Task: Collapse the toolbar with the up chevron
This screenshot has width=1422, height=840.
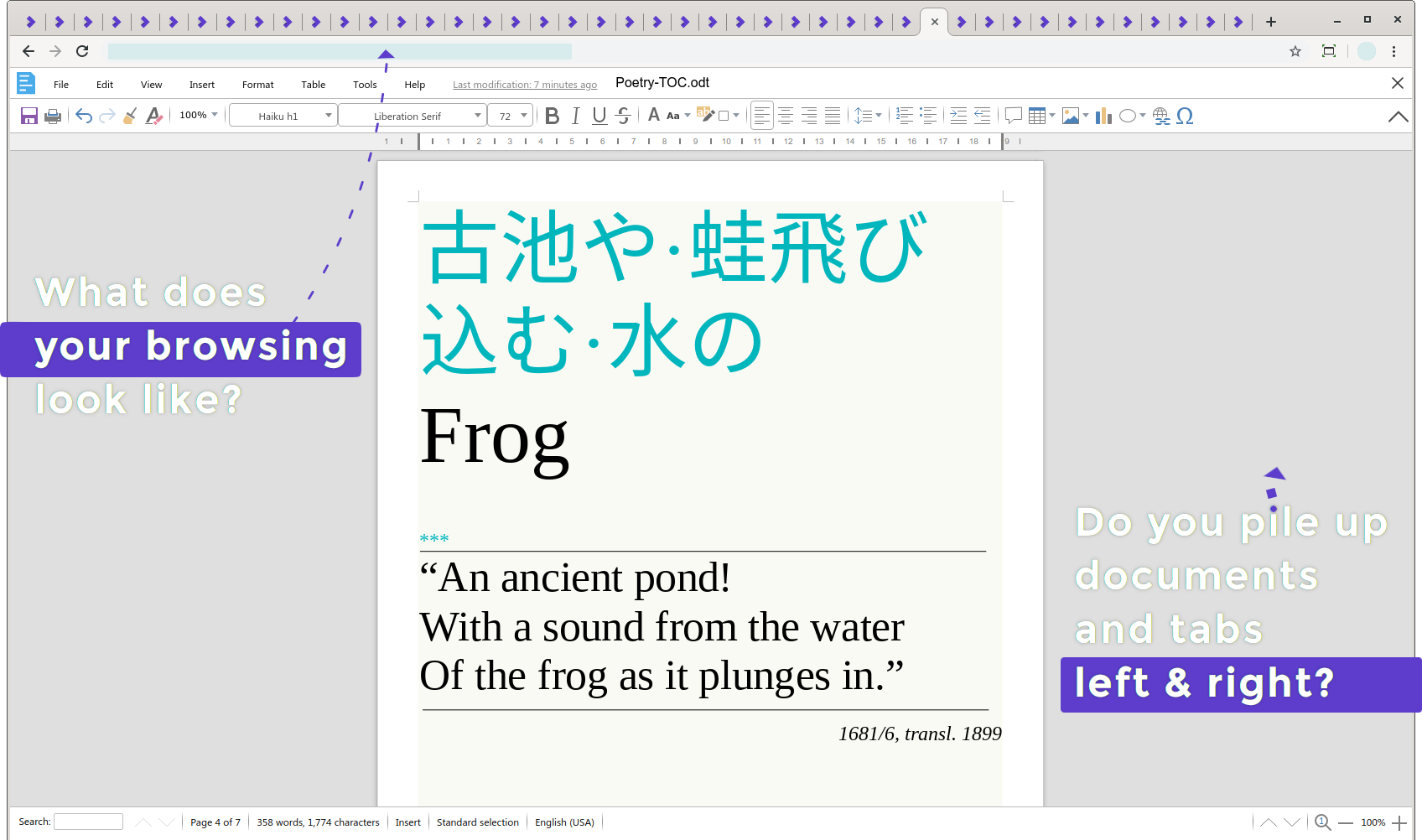Action: 1398,117
